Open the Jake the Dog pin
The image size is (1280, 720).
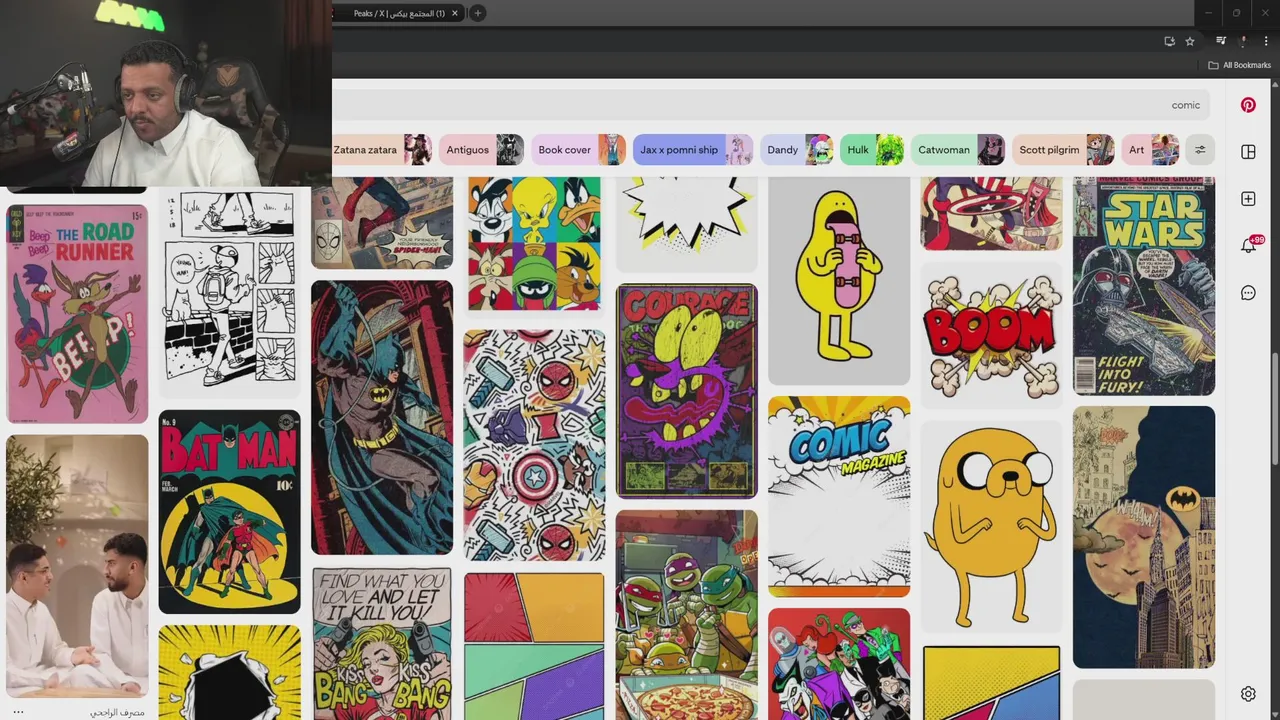tap(991, 526)
